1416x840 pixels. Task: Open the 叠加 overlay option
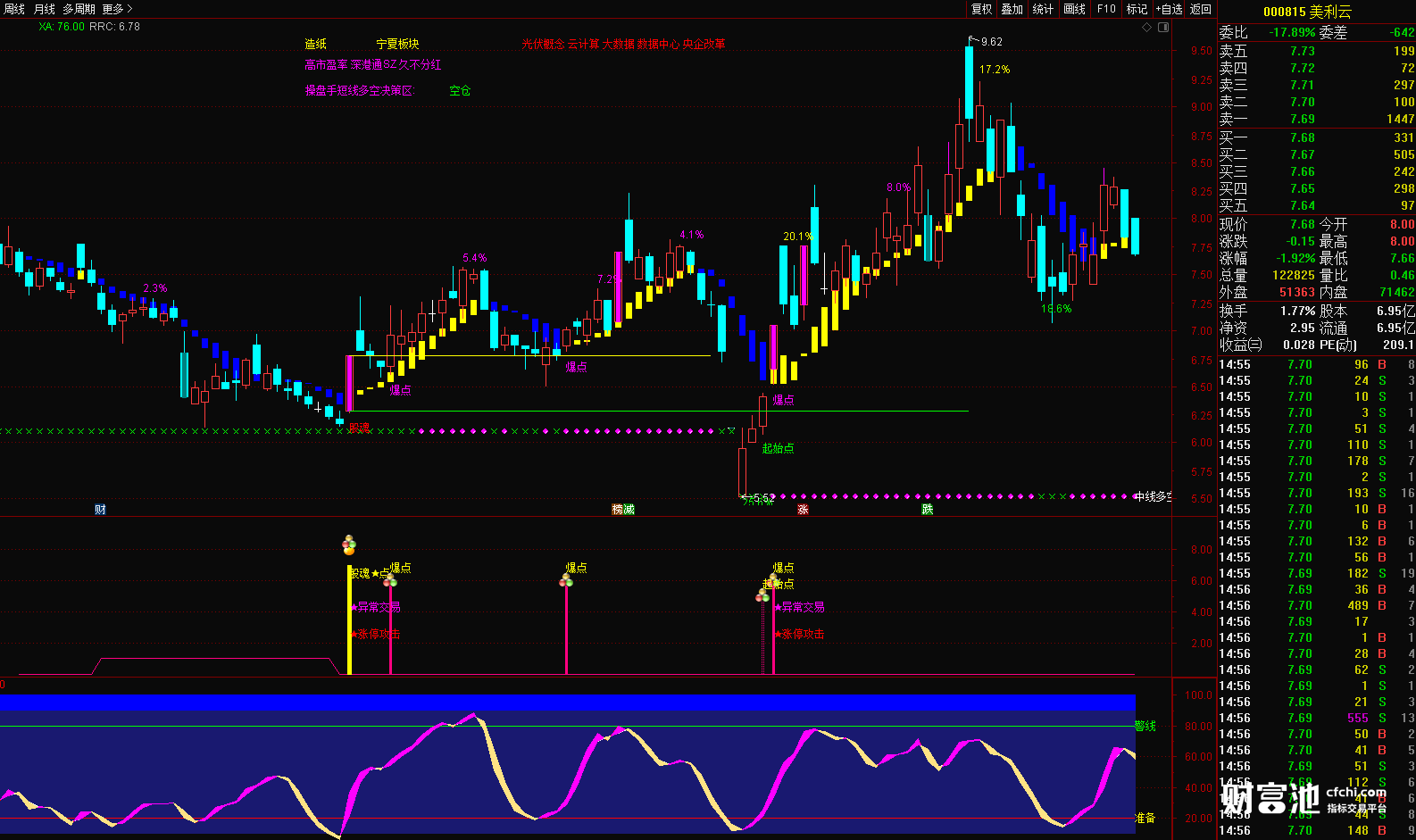pos(1012,9)
